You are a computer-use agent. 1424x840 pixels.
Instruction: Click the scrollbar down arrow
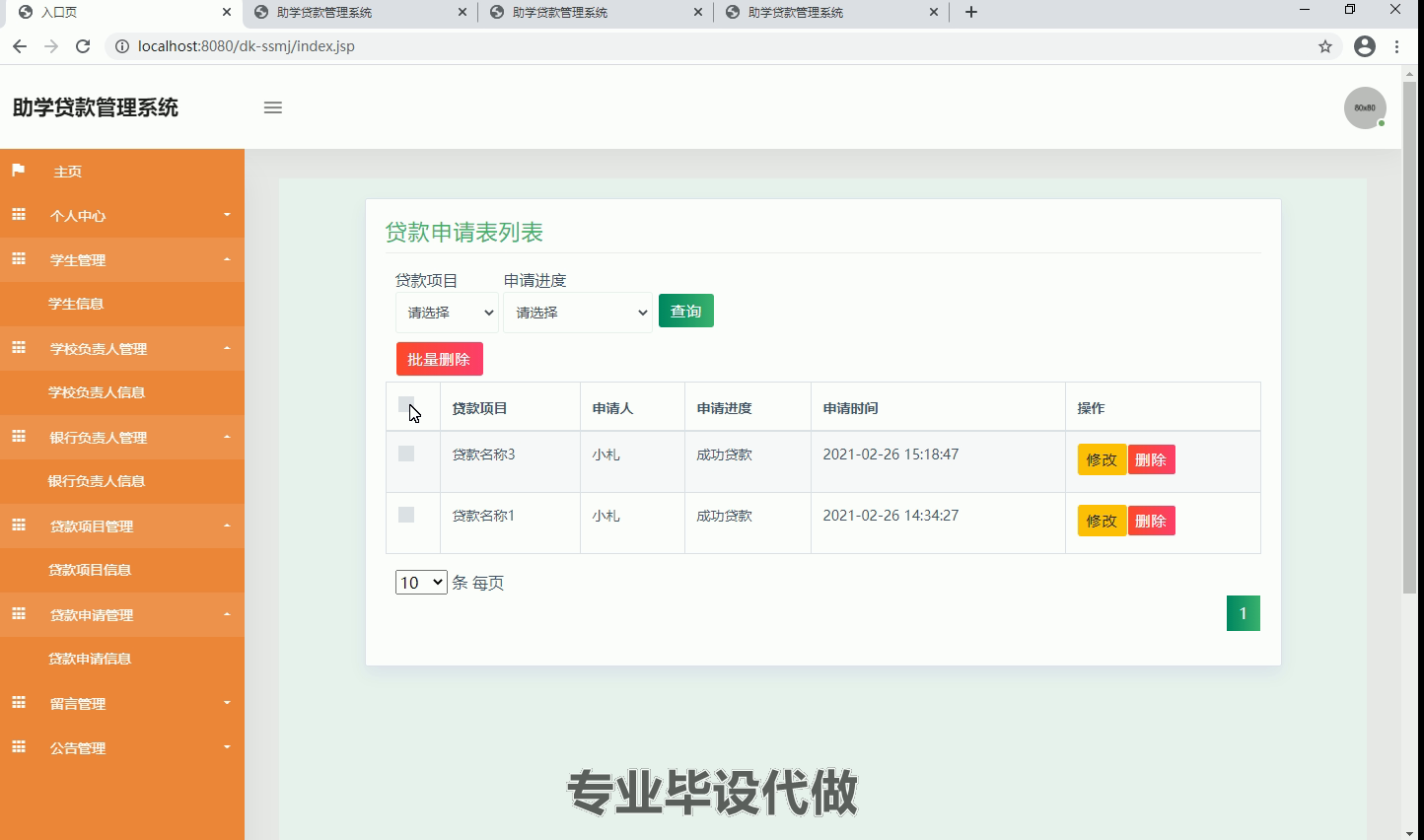pos(1410,832)
